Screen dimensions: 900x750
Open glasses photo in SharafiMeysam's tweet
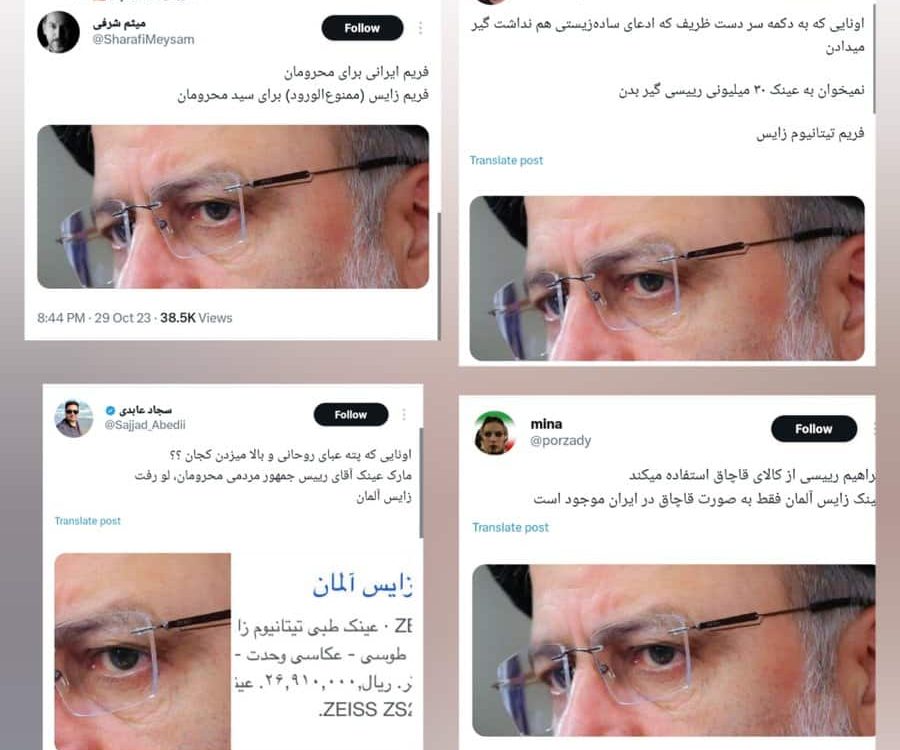pyautogui.click(x=233, y=207)
